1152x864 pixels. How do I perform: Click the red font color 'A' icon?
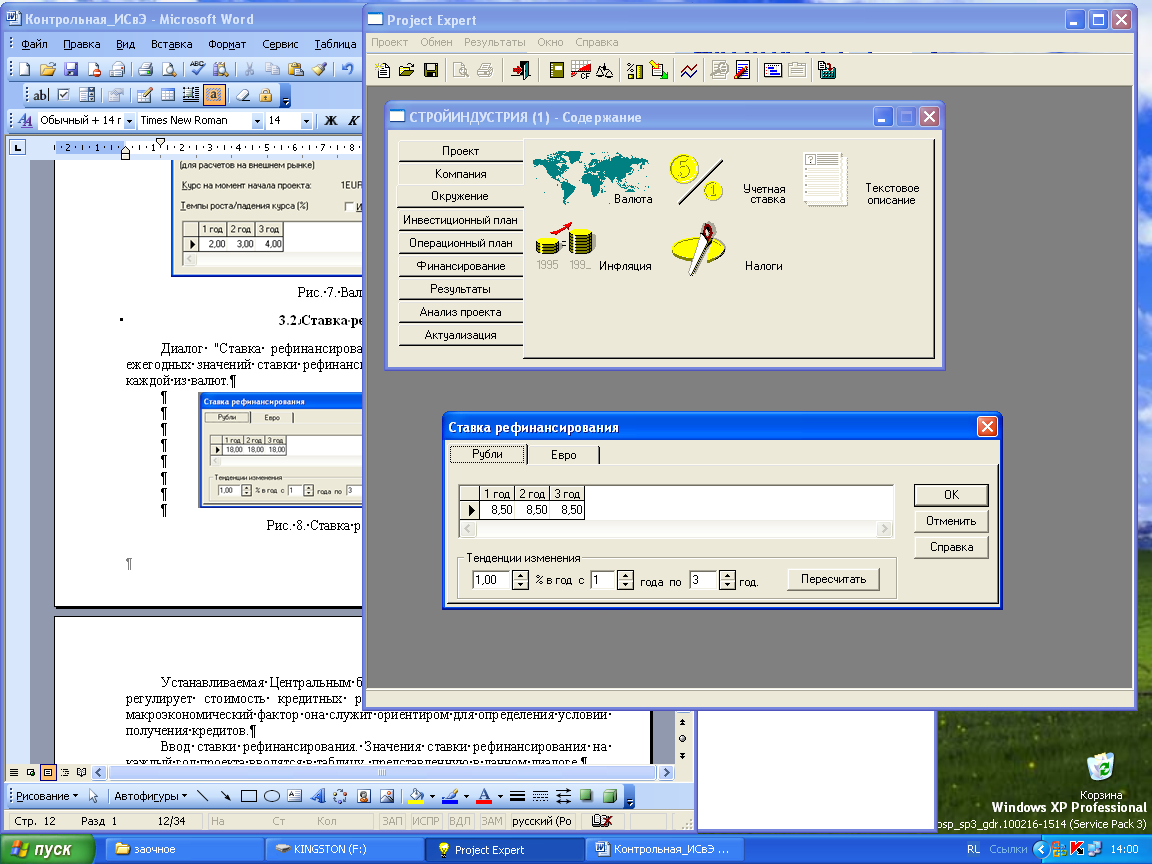click(x=484, y=796)
